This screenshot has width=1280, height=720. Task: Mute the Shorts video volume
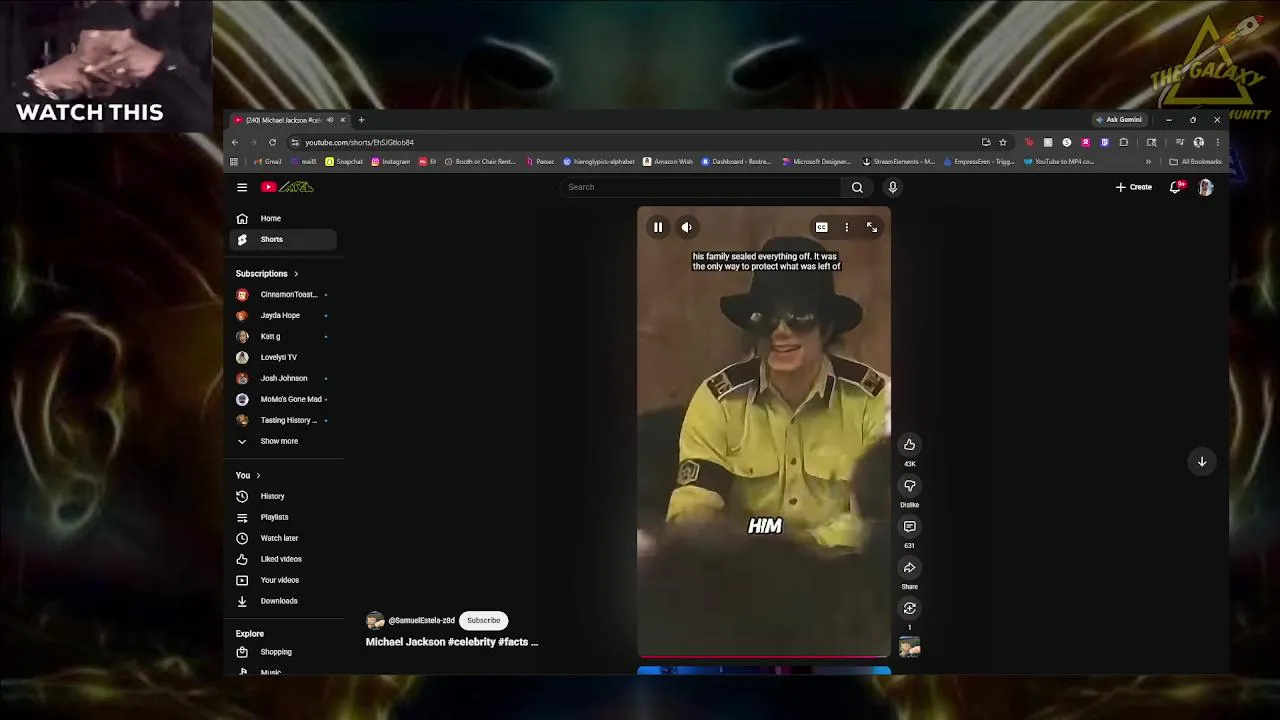[686, 228]
